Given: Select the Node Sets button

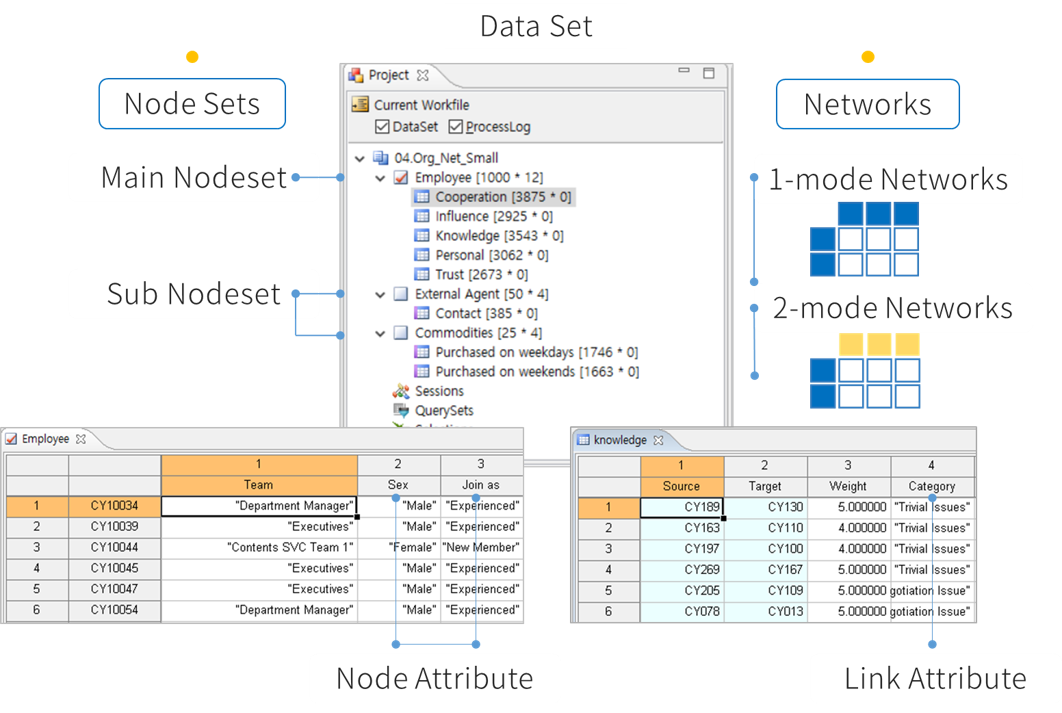Looking at the screenshot, I should (192, 104).
